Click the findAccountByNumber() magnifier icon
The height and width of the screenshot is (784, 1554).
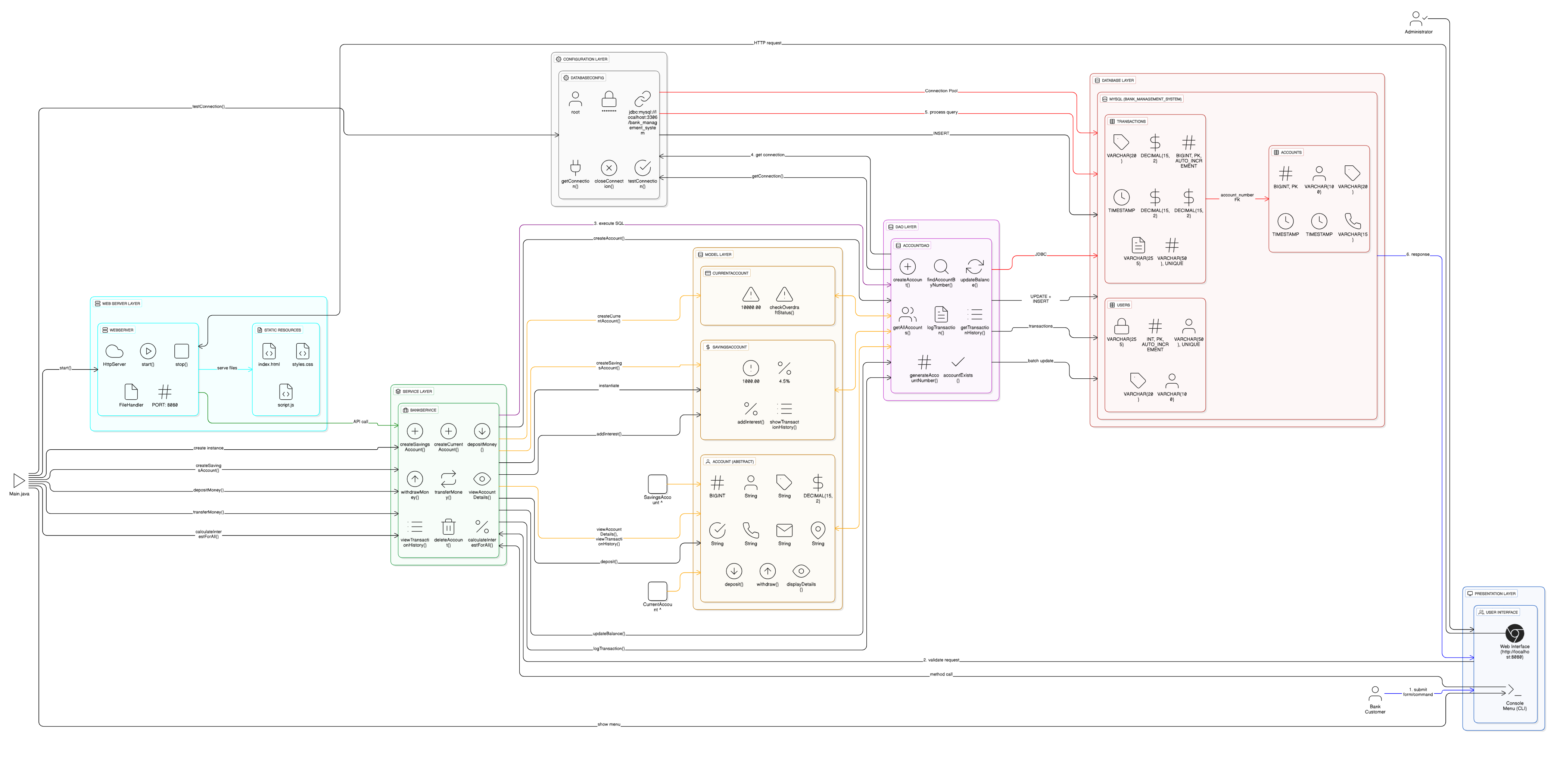click(940, 266)
